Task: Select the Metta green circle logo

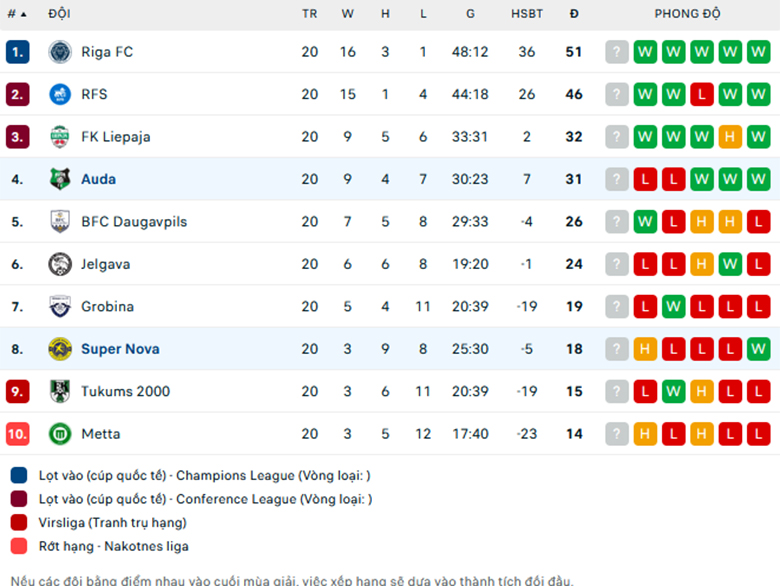Action: click(x=60, y=434)
